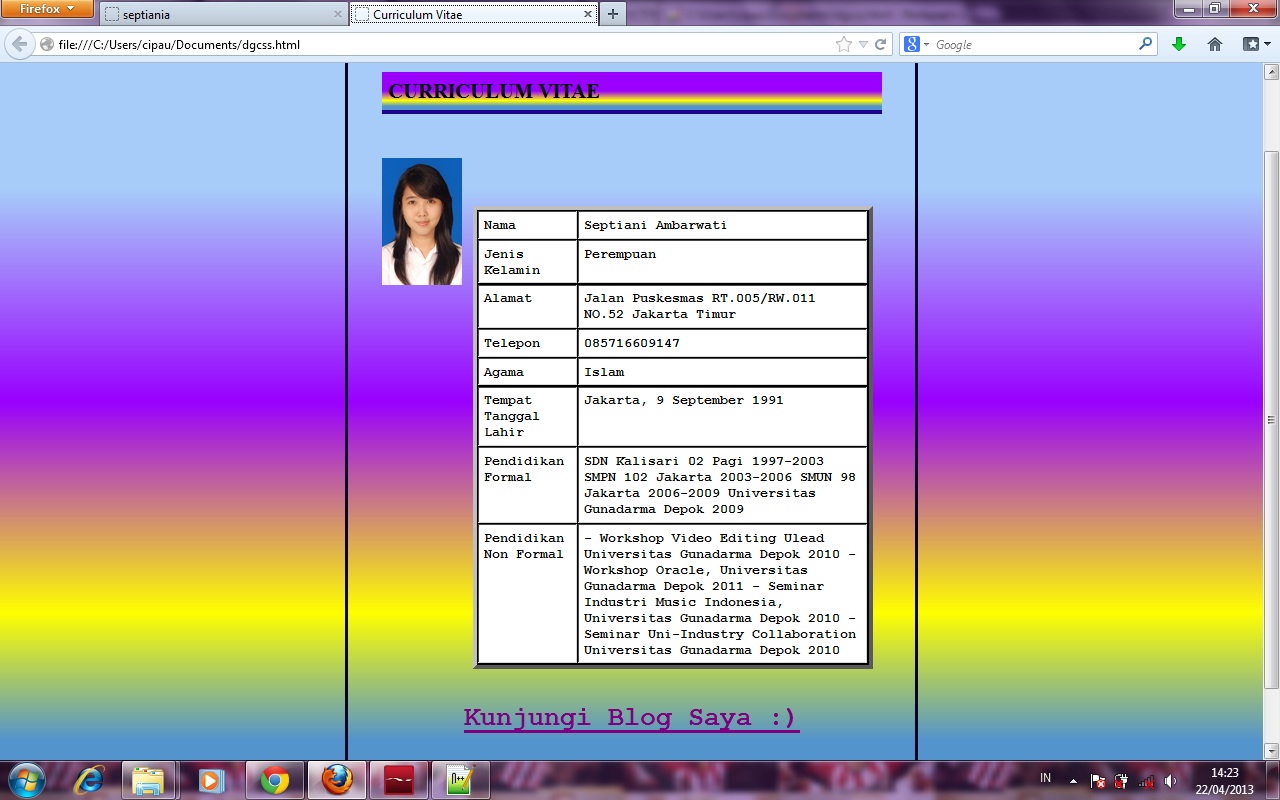This screenshot has height=800, width=1280.
Task: Click the profile photo on the CV
Action: point(421,220)
